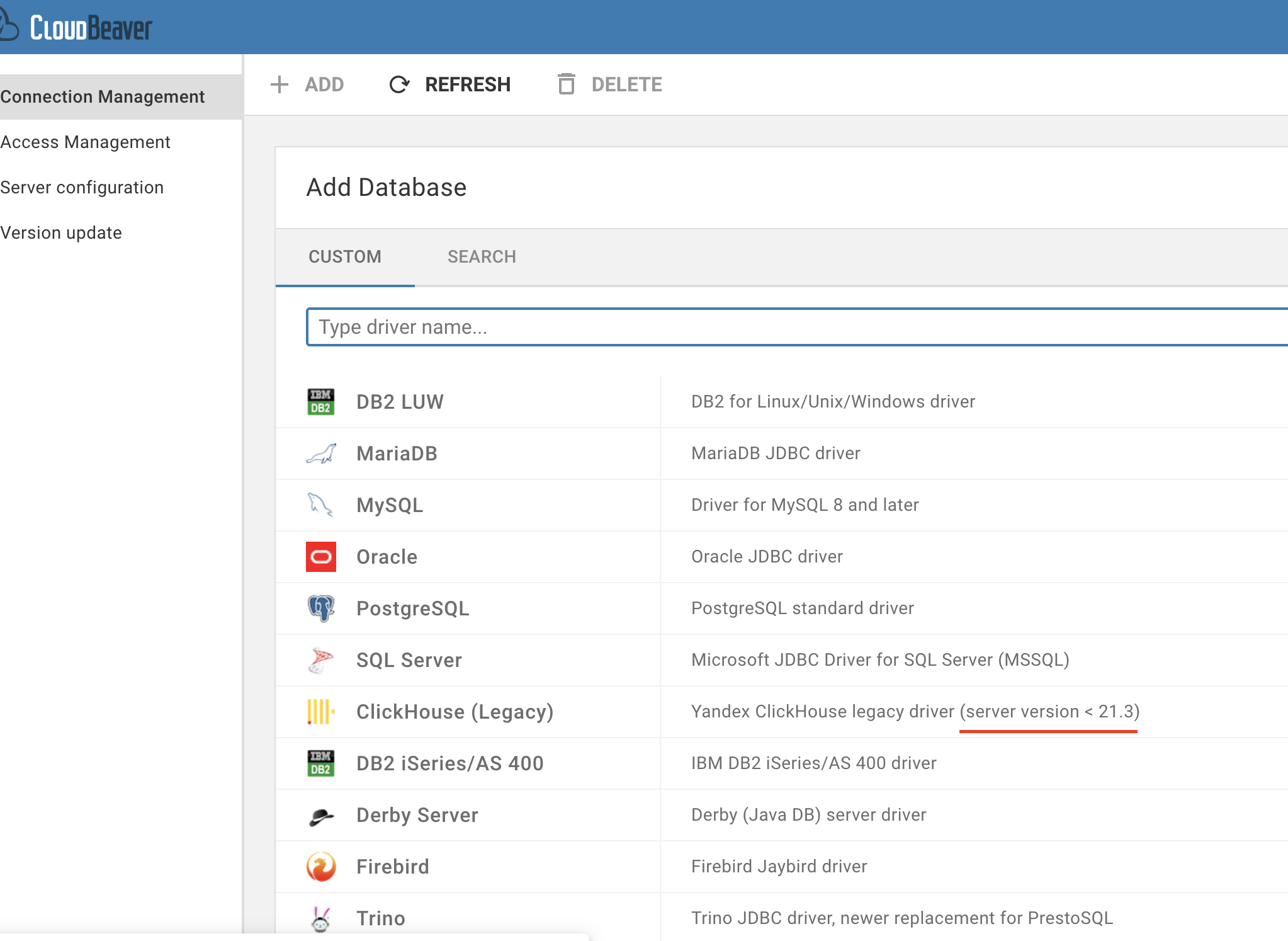
Task: Select the PostgreSQL driver name
Action: coord(413,608)
